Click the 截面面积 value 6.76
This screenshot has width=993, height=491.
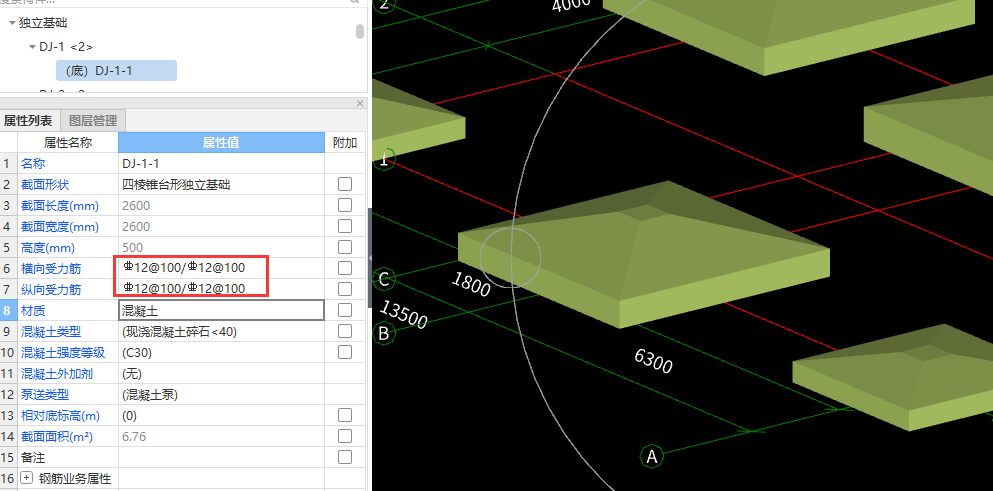pyautogui.click(x=134, y=437)
